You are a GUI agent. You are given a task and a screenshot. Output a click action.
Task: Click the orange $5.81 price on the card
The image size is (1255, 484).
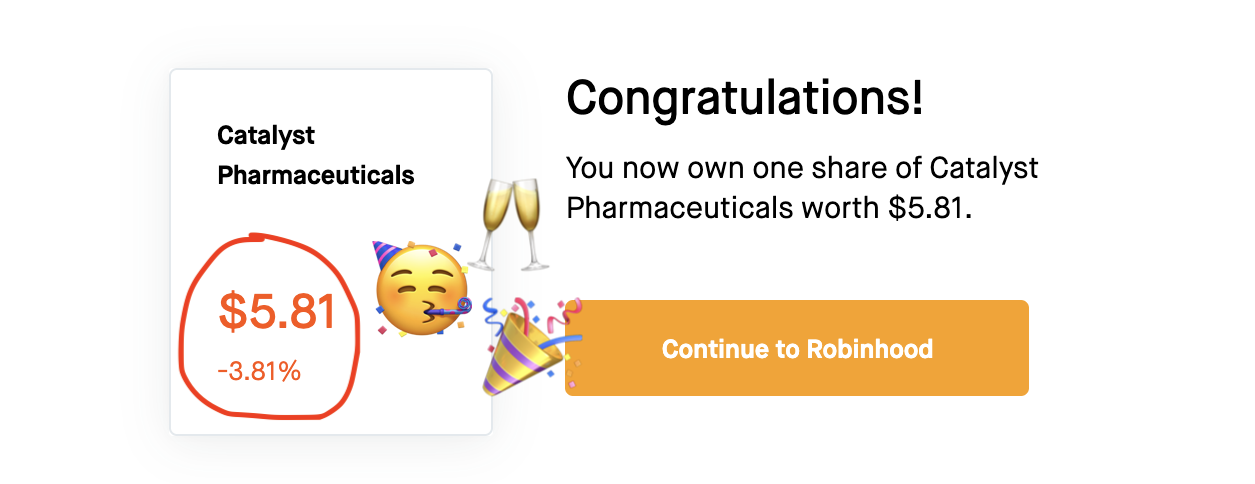point(277,311)
